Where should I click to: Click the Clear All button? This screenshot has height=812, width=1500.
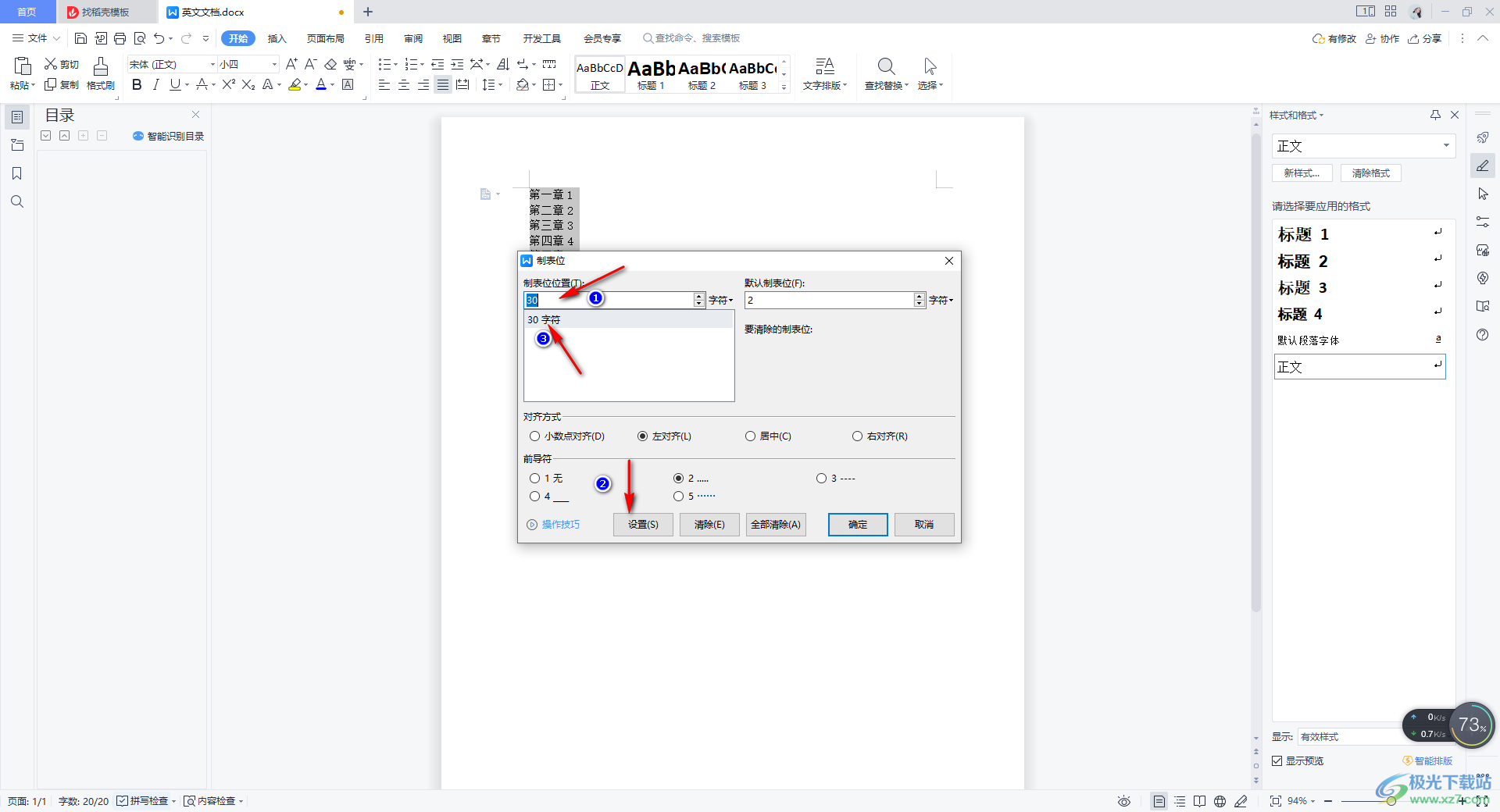click(x=776, y=525)
